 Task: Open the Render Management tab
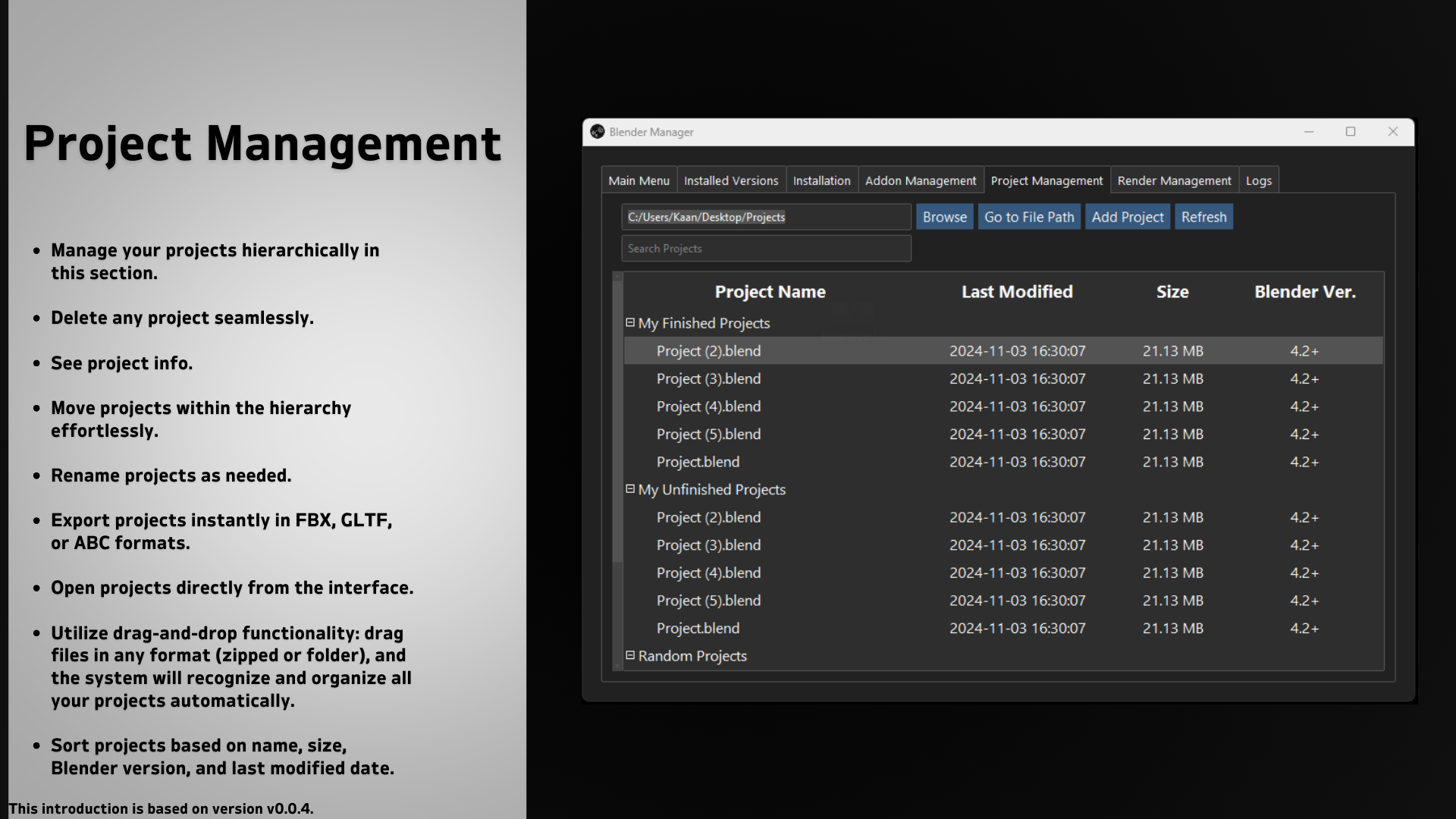1174,180
